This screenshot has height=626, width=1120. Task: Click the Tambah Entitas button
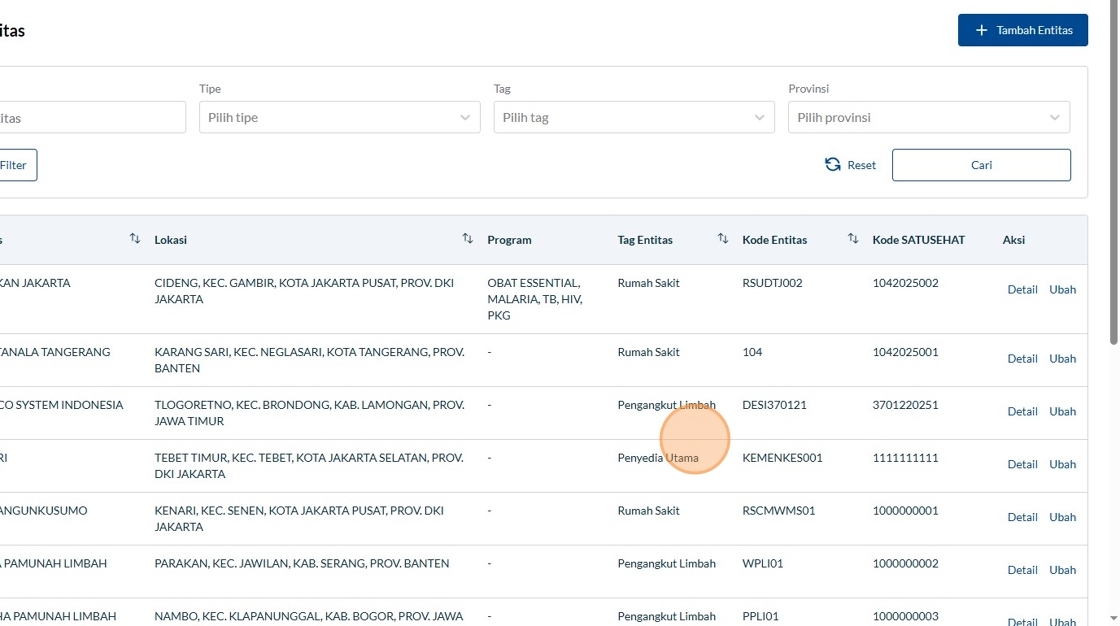pos(1022,30)
